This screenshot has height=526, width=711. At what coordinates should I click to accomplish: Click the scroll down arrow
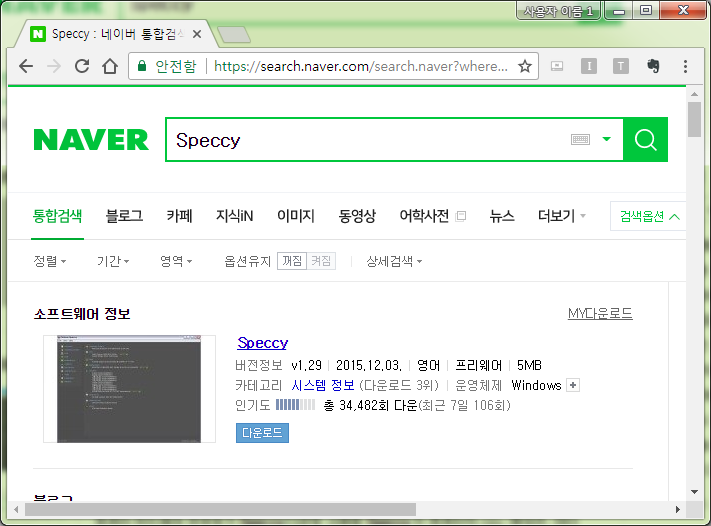694,492
